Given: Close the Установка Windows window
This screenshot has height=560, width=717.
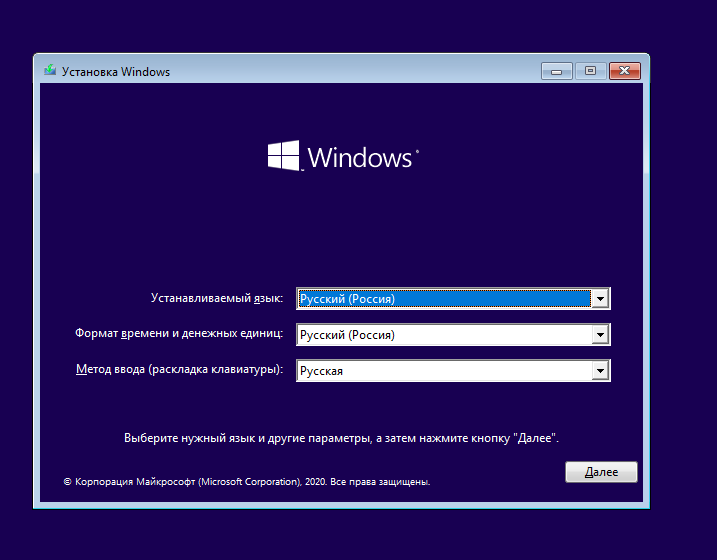Looking at the screenshot, I should click(625, 71).
